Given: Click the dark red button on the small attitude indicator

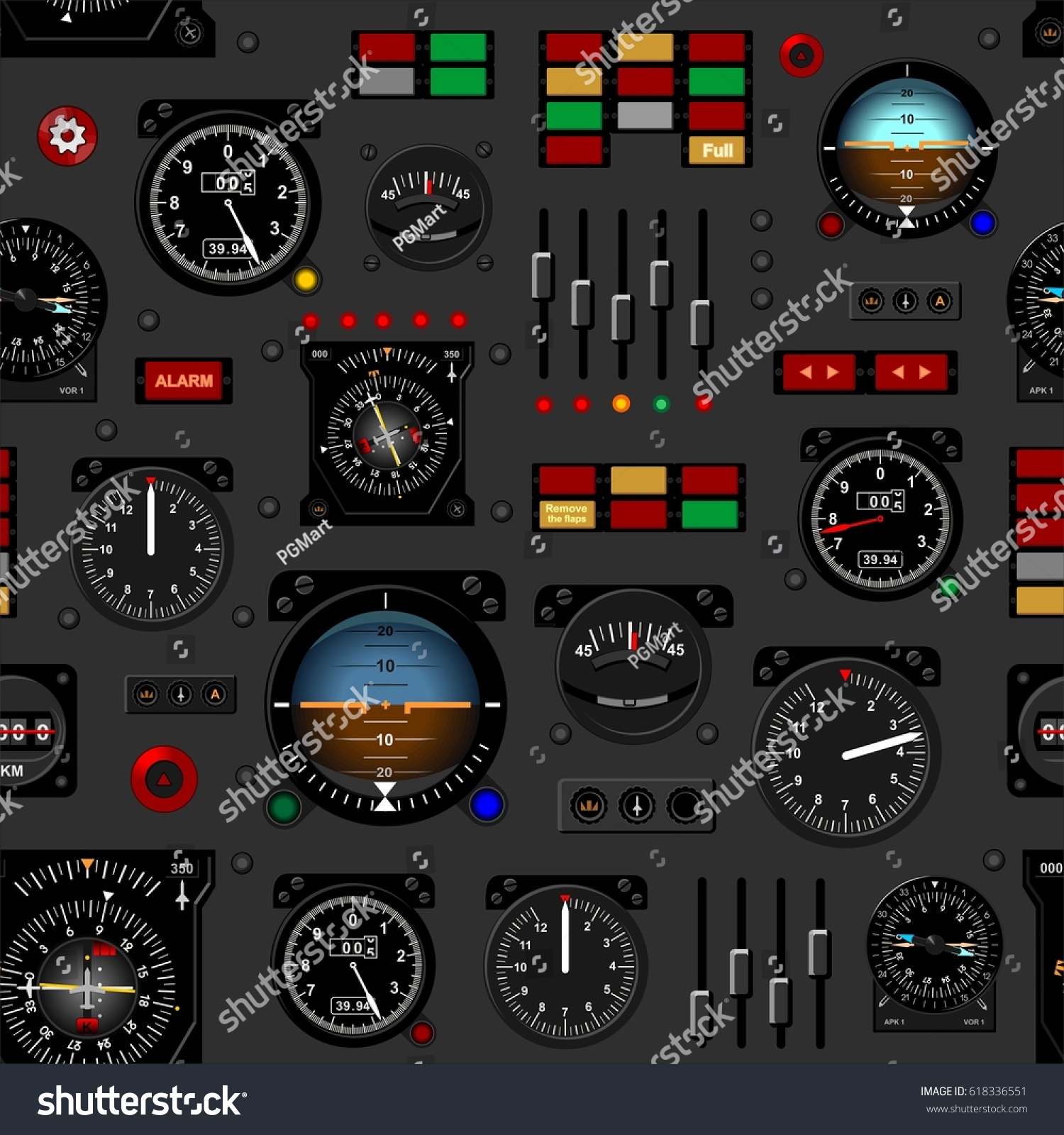Looking at the screenshot, I should pos(831,225).
